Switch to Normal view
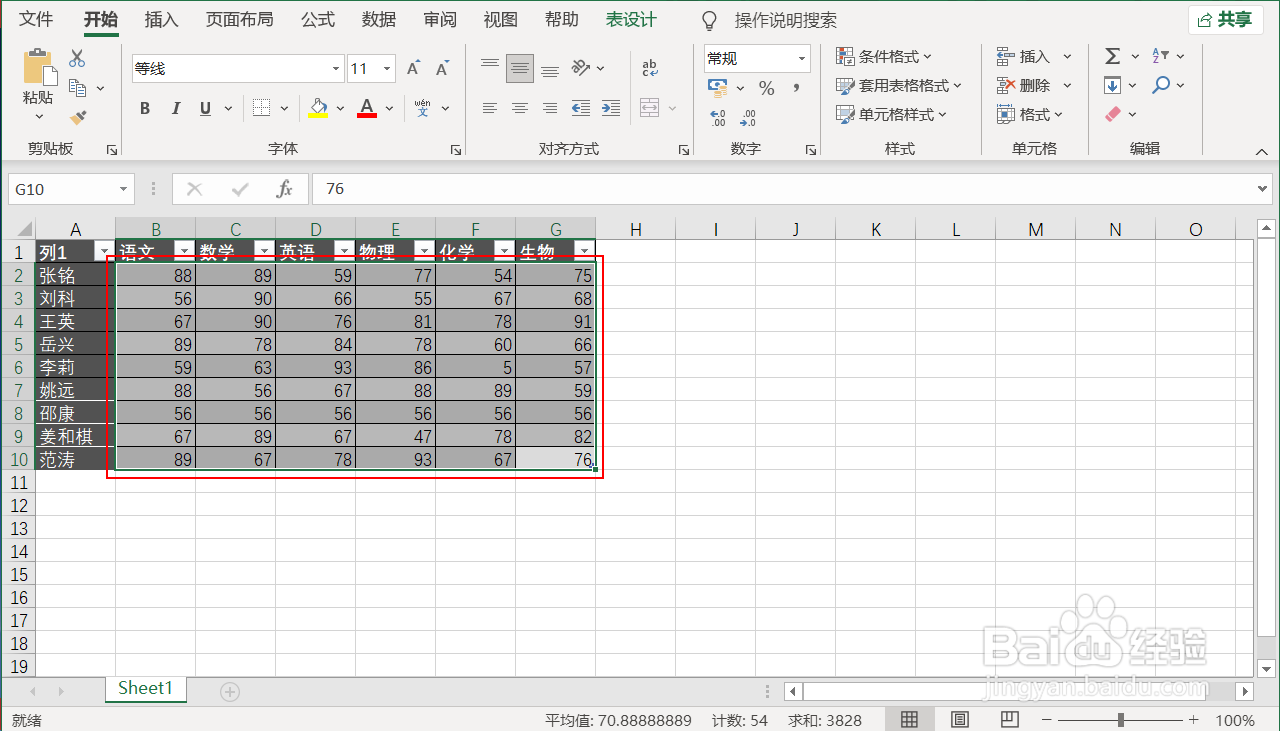The width and height of the screenshot is (1280, 731). click(x=910, y=720)
